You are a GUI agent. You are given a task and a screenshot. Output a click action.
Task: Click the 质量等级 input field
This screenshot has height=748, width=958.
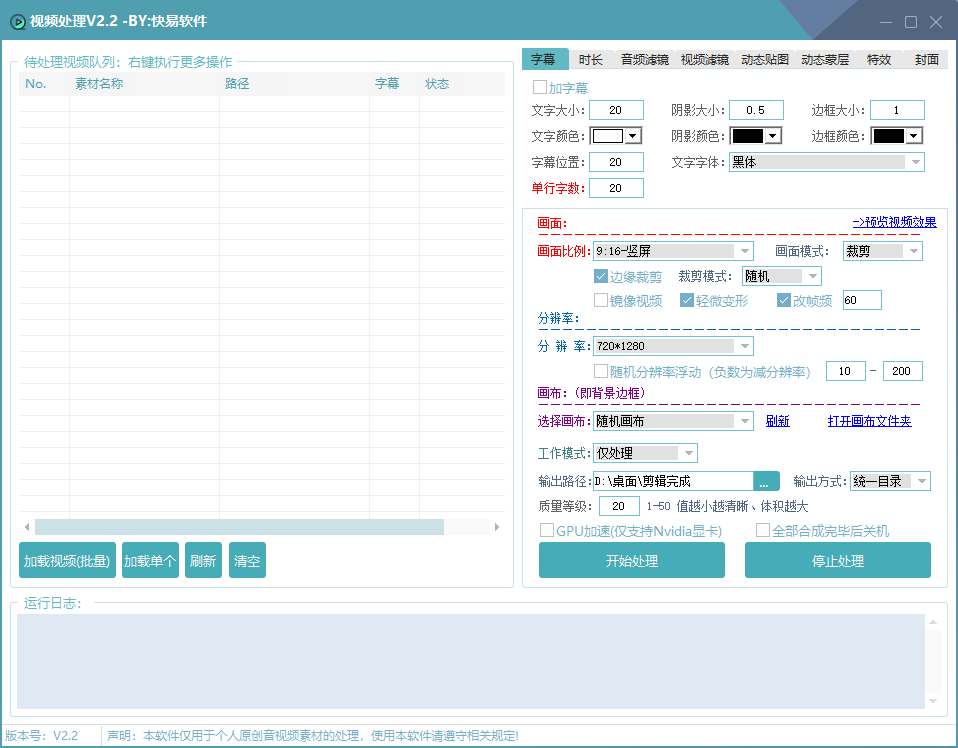[x=619, y=506]
